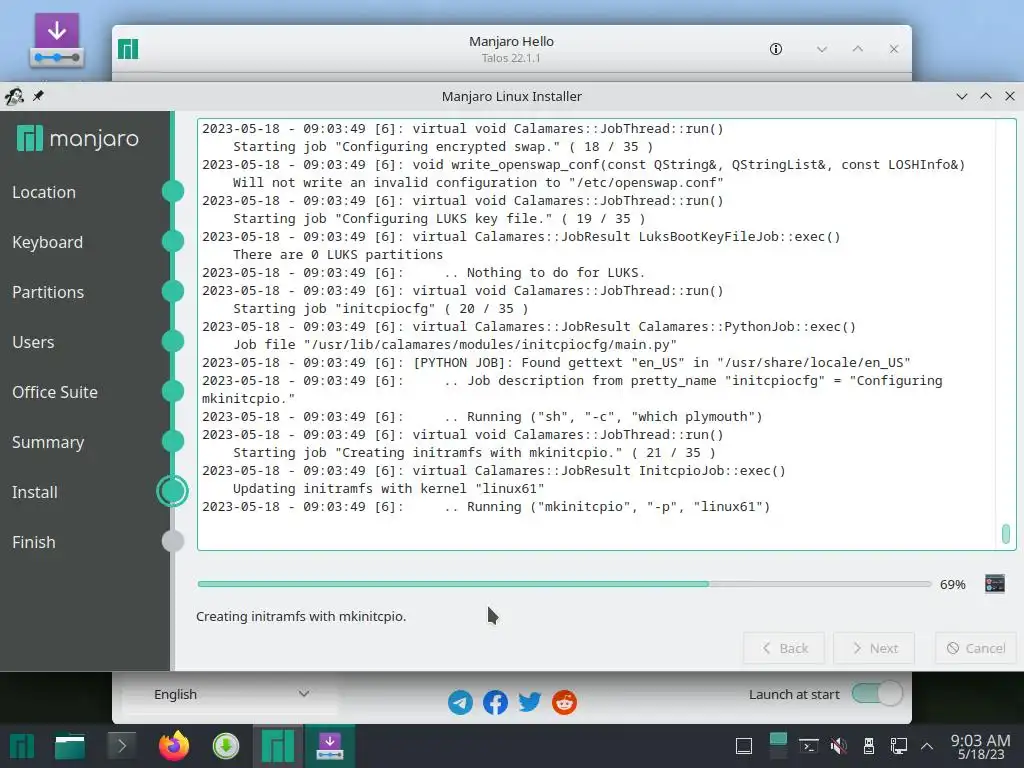This screenshot has height=768, width=1024.
Task: Toggle the Launch at start switch
Action: click(877, 694)
